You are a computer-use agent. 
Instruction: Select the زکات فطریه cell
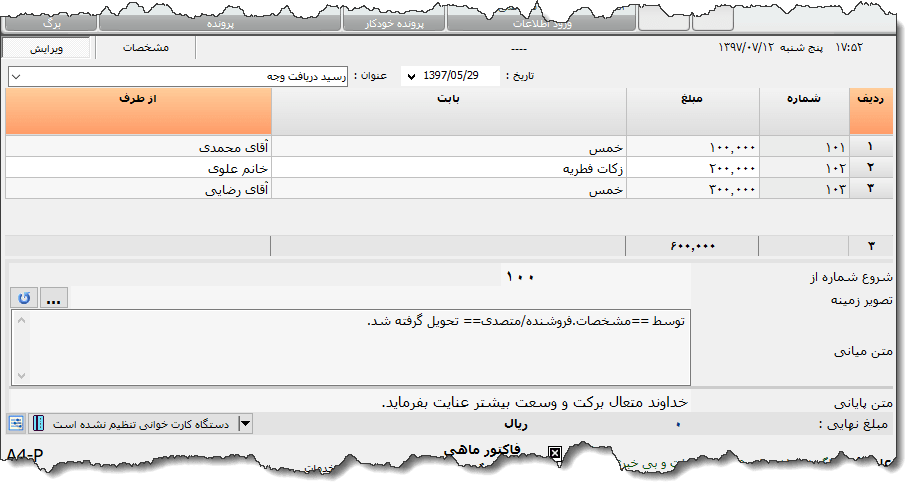[x=449, y=168]
